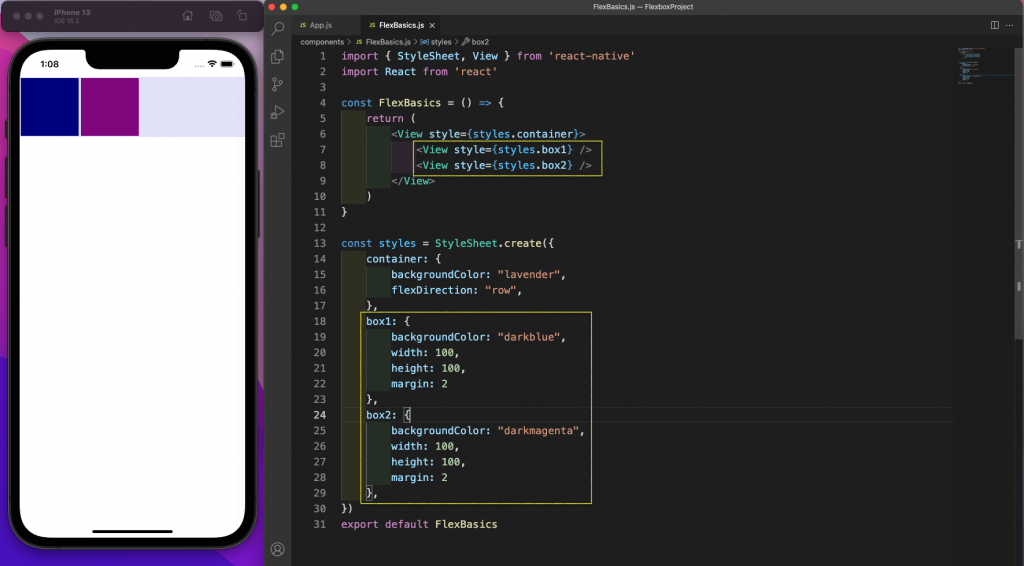
Task: Click the dark blue box in simulator
Action: 50,107
